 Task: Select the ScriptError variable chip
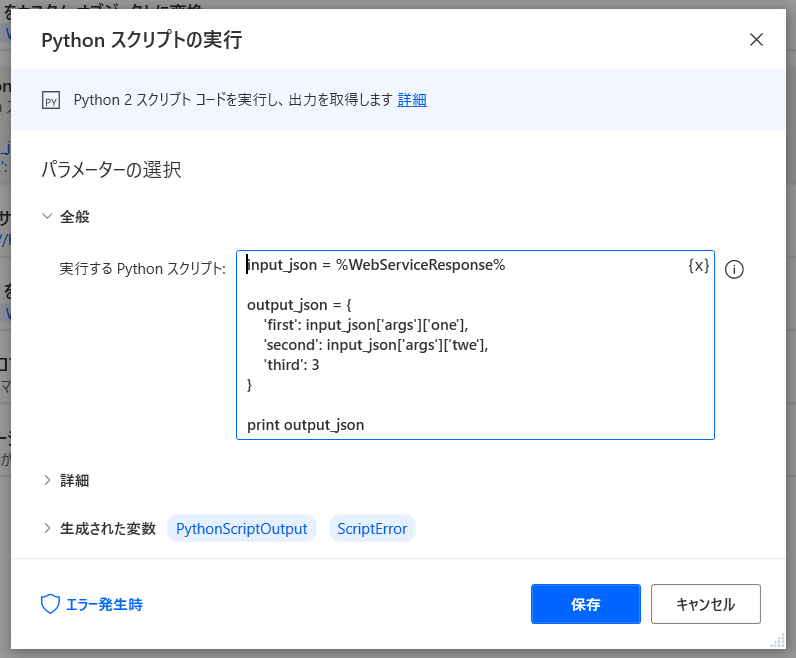click(372, 529)
